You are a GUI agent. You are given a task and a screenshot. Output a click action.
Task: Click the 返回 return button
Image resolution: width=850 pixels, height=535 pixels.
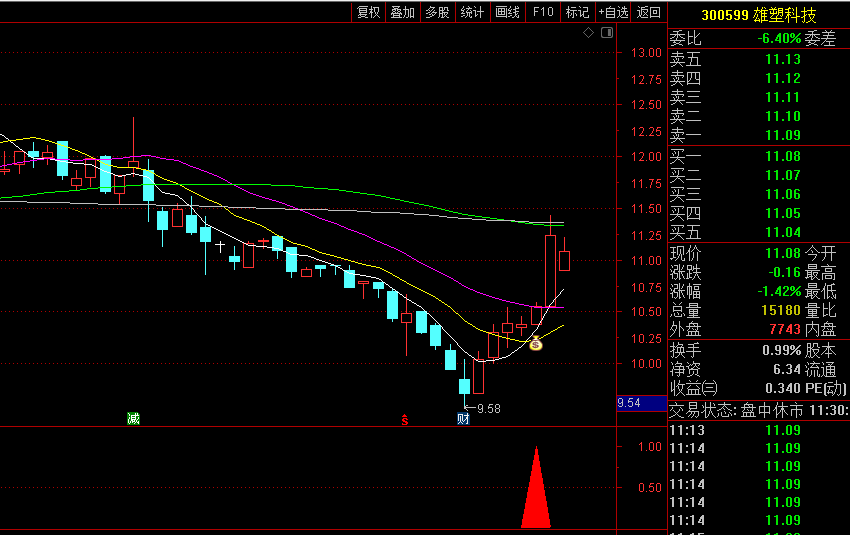tap(648, 12)
